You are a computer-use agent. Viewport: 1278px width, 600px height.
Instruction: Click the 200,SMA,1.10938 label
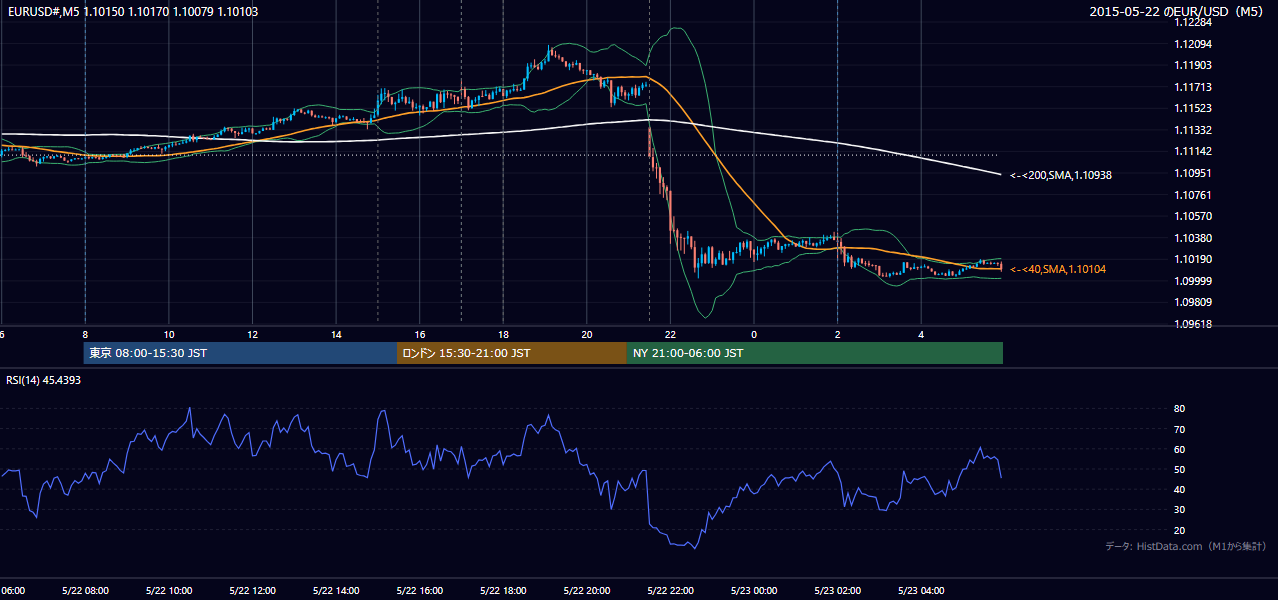[1061, 175]
